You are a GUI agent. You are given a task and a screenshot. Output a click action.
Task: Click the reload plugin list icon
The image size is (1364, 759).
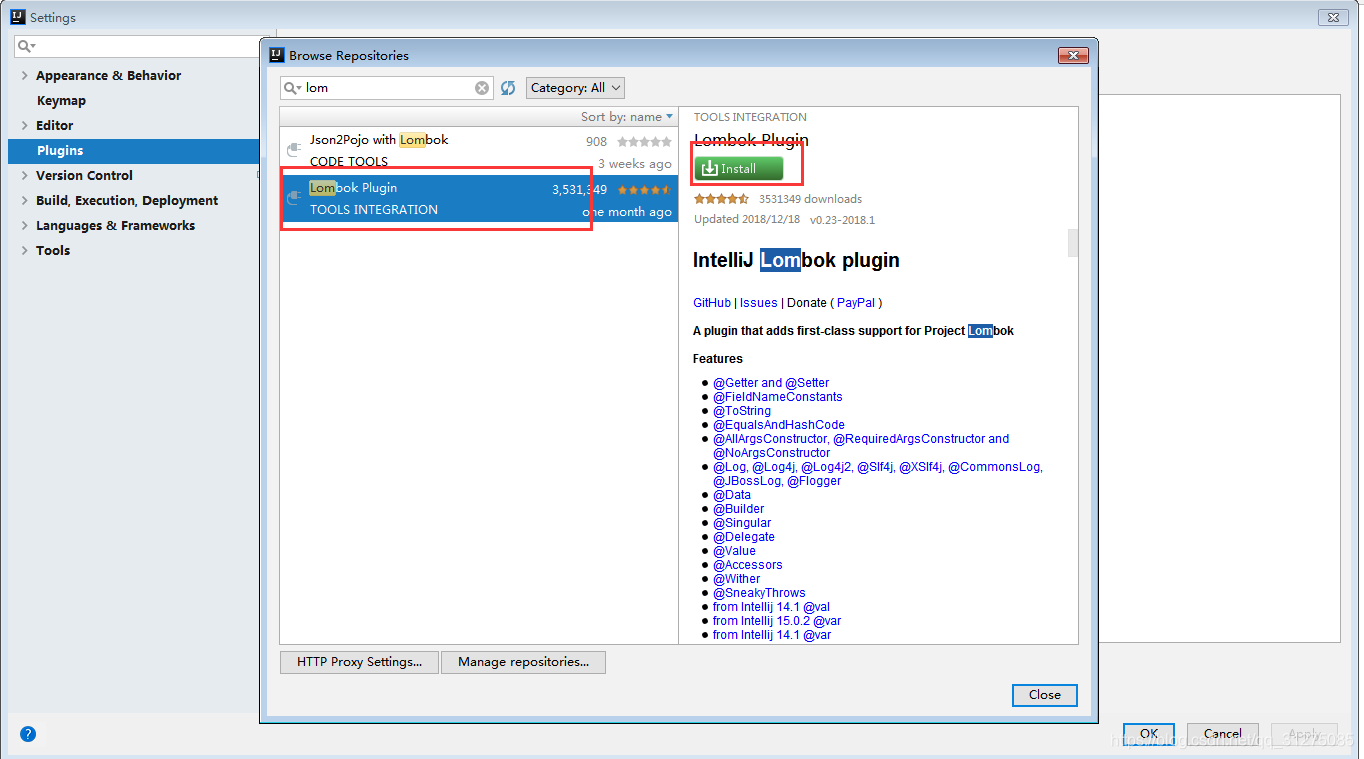pos(508,88)
